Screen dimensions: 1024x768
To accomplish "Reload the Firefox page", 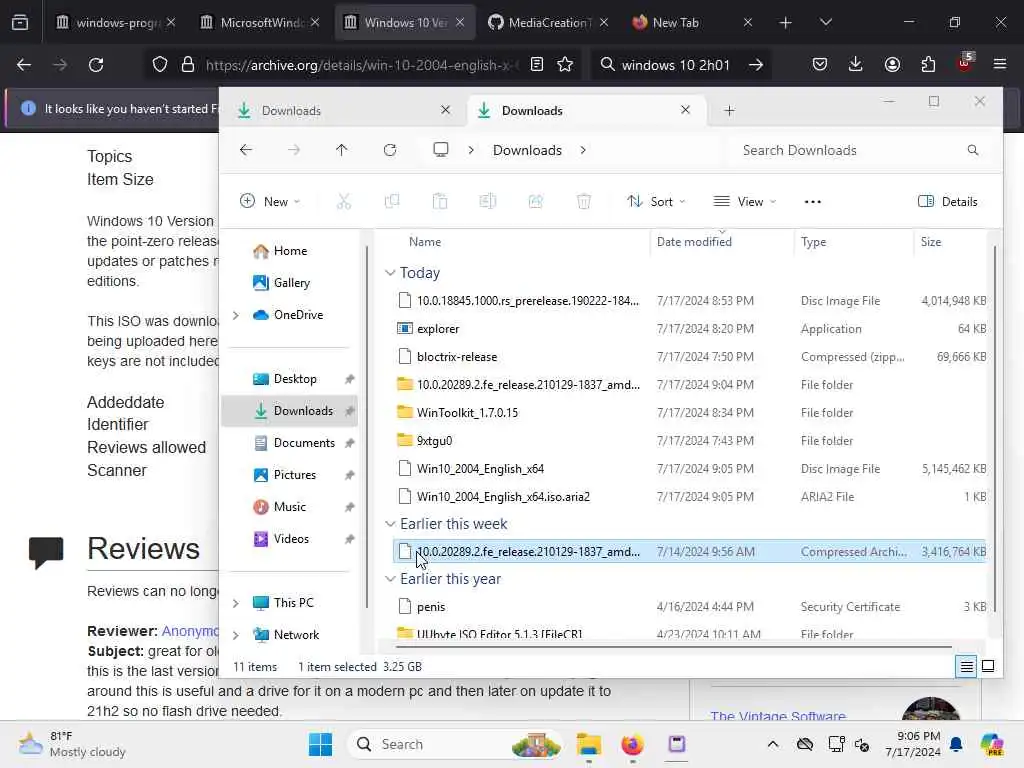I will [x=96, y=65].
